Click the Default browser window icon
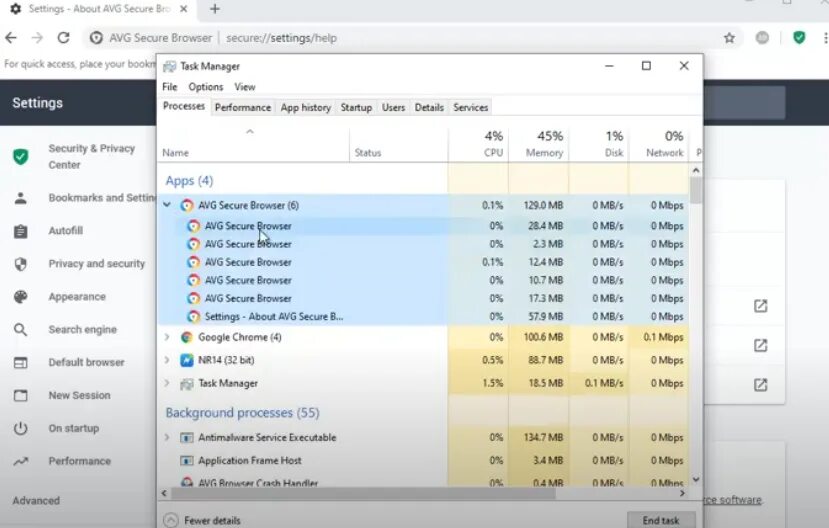The height and width of the screenshot is (528, 829). (21, 363)
